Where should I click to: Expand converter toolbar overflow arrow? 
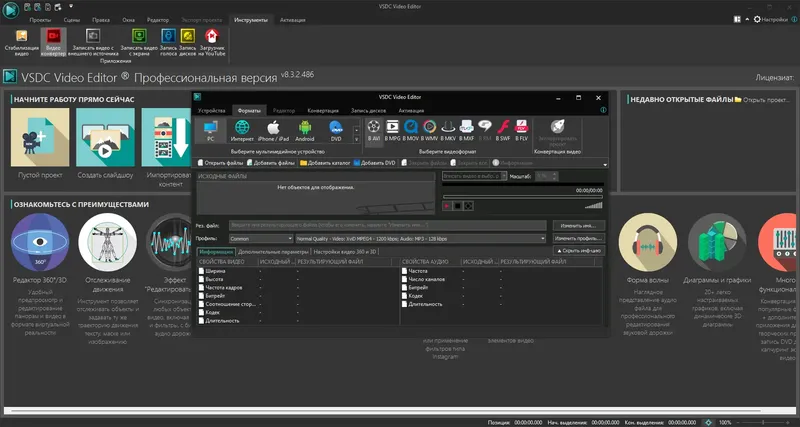click(x=605, y=165)
